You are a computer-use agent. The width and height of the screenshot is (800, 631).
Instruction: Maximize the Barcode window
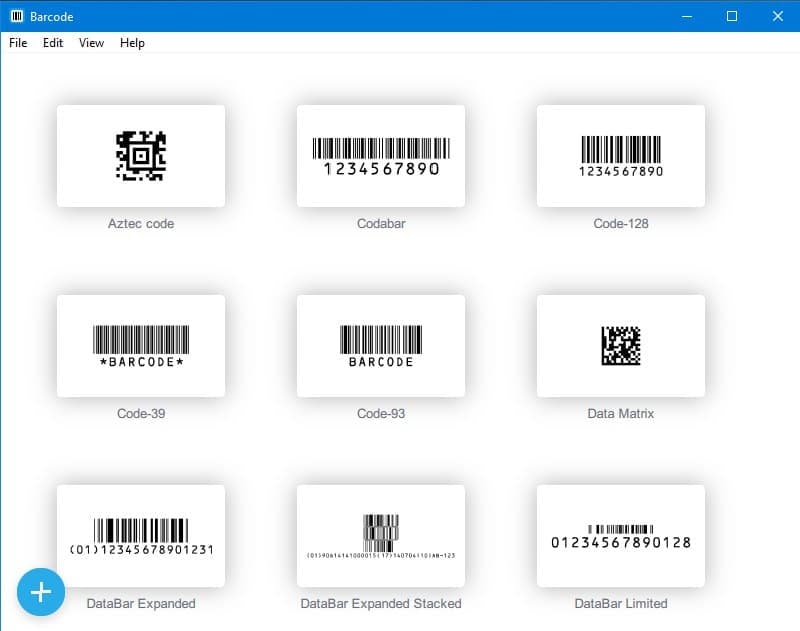[x=732, y=16]
